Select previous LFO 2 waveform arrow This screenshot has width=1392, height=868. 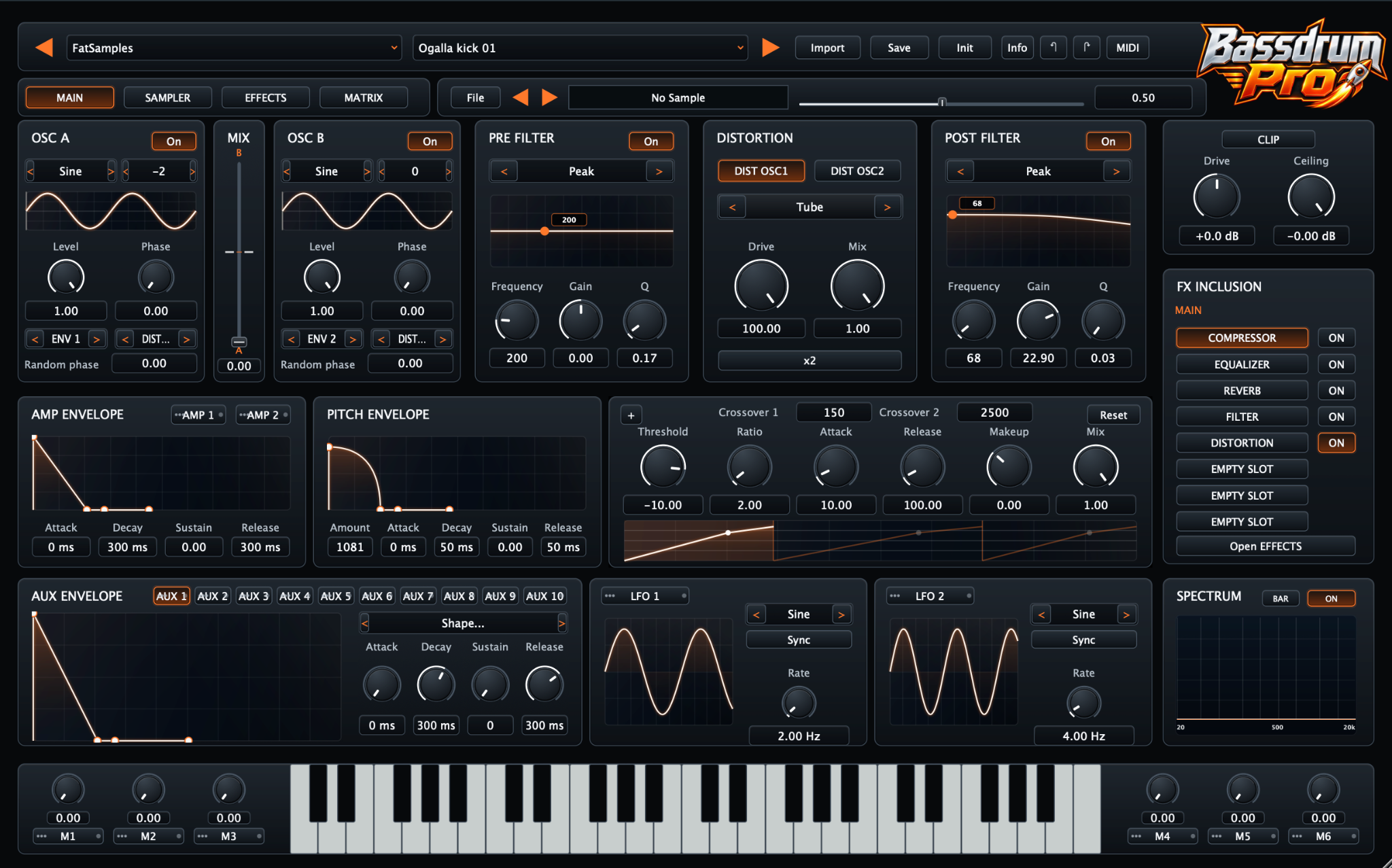click(1041, 614)
